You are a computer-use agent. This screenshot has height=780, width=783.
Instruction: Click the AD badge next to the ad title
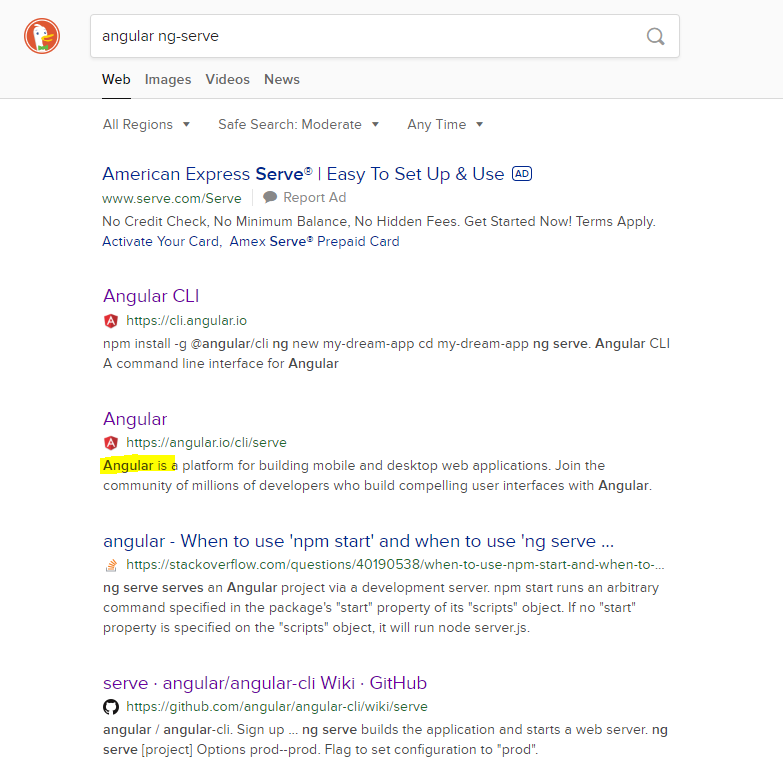(x=522, y=174)
